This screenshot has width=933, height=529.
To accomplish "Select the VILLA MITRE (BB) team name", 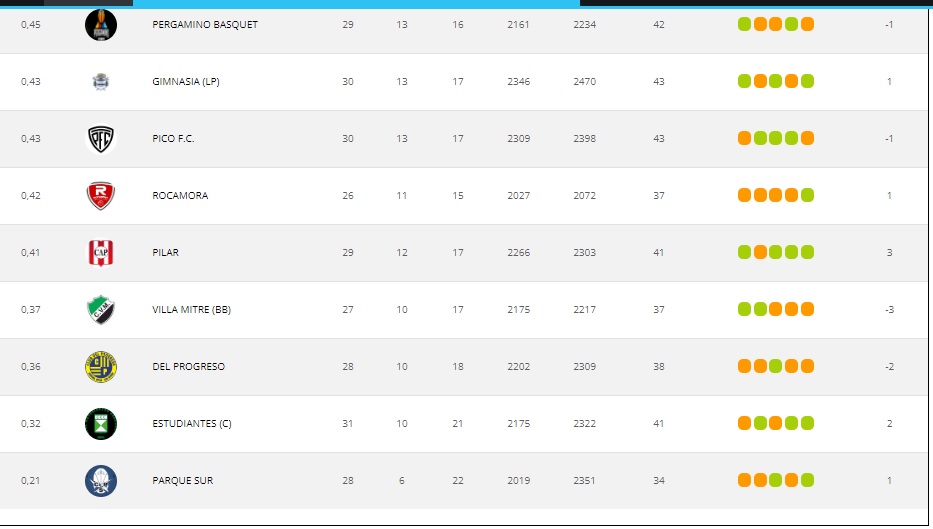I will (191, 309).
